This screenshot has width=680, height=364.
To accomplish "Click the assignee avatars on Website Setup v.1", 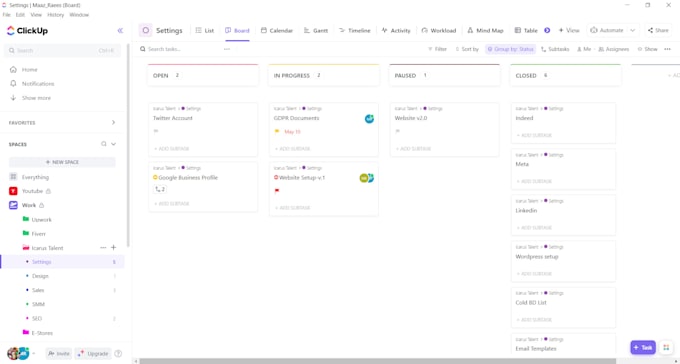I will pos(367,178).
